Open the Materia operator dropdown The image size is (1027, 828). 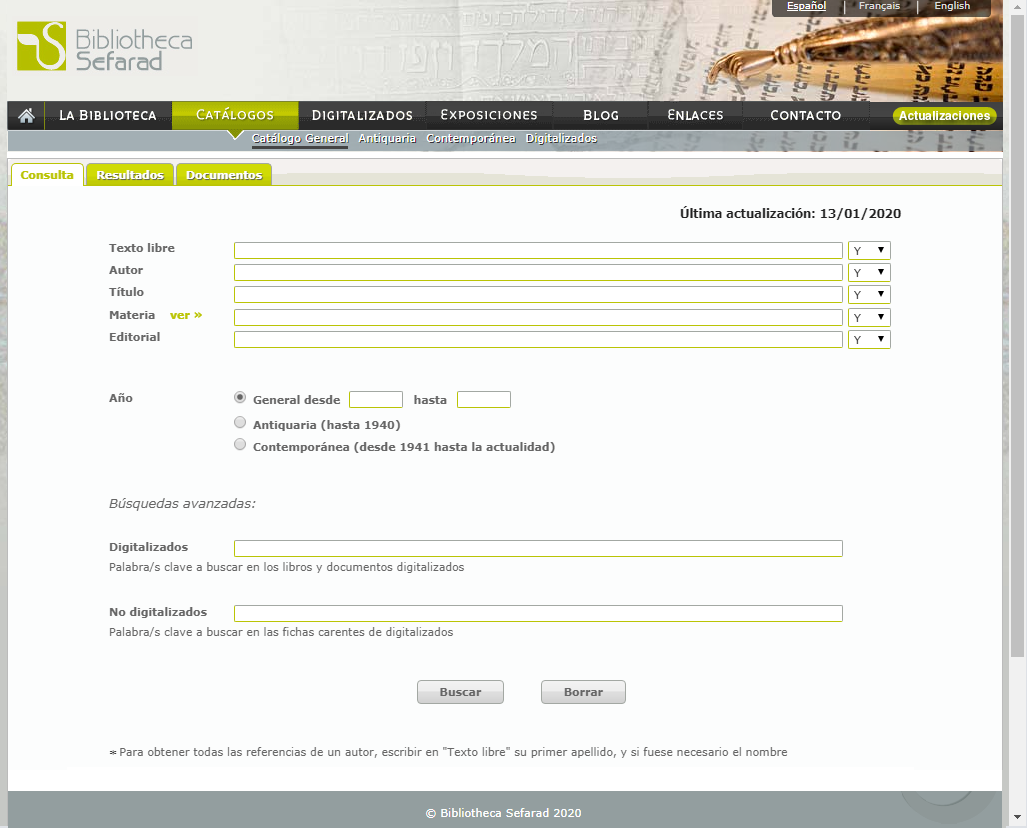[x=869, y=317]
